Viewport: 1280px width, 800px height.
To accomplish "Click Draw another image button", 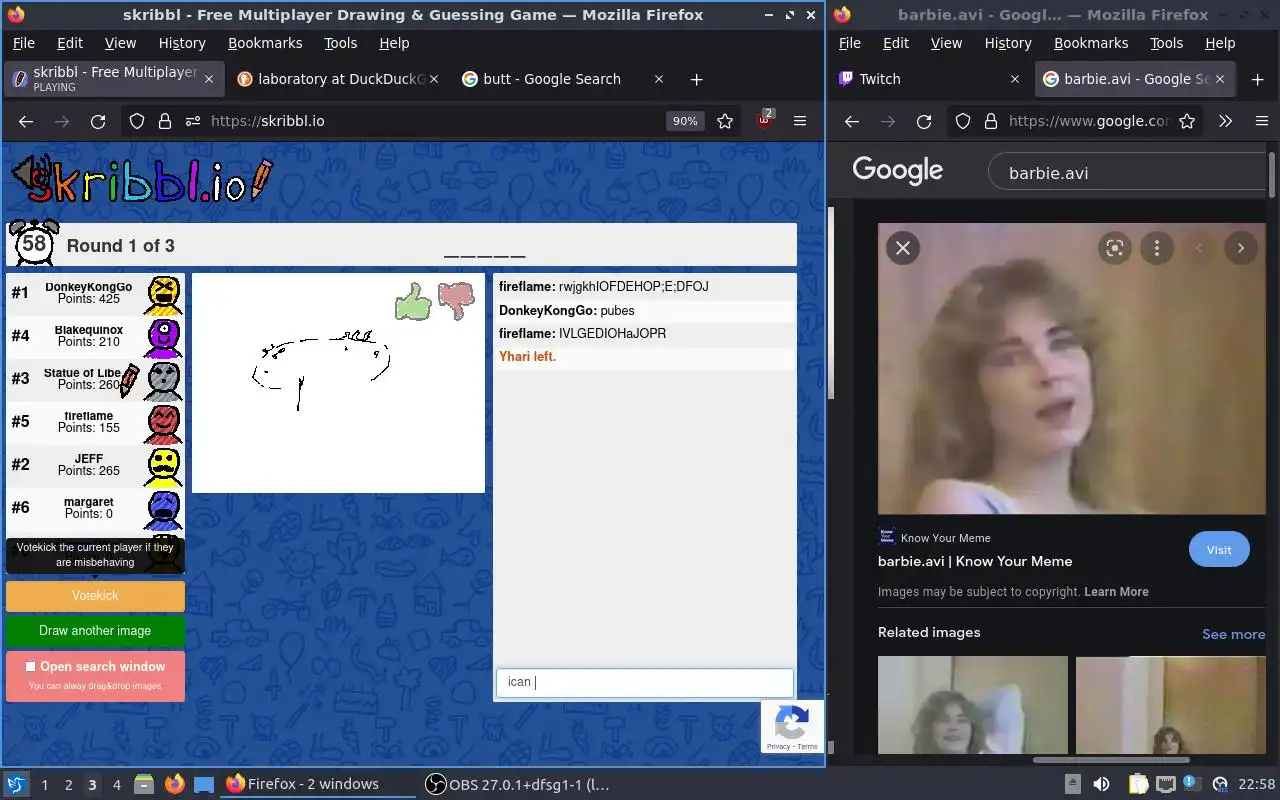I will pyautogui.click(x=95, y=631).
